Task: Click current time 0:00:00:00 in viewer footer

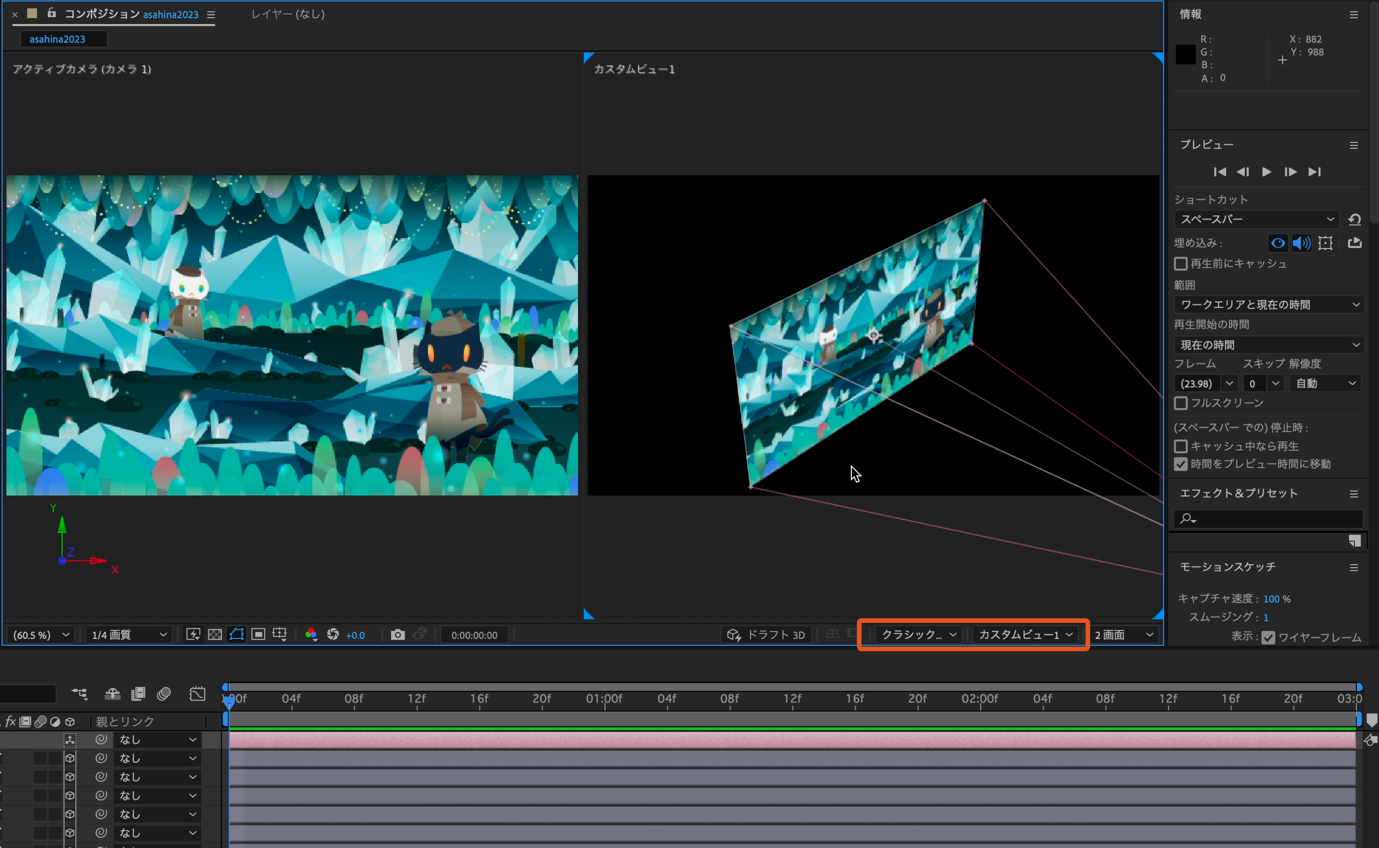Action: click(x=474, y=635)
